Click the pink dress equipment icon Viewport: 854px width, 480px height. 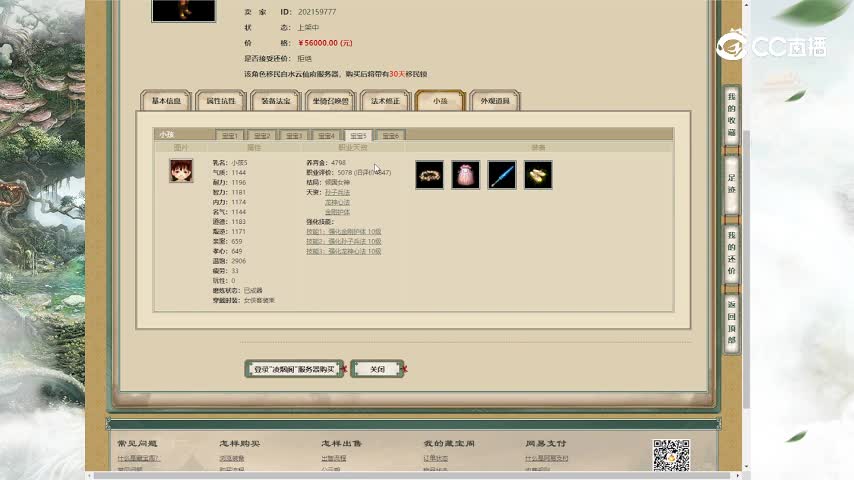[x=466, y=175]
